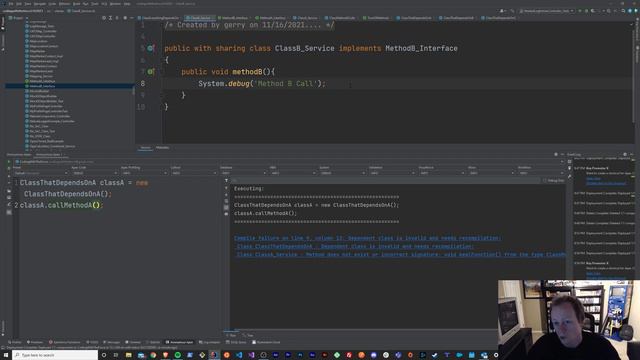Screen dimensions: 640x360
Task: Open the Apex Profiling log level dropdown
Action: (x=144, y=173)
